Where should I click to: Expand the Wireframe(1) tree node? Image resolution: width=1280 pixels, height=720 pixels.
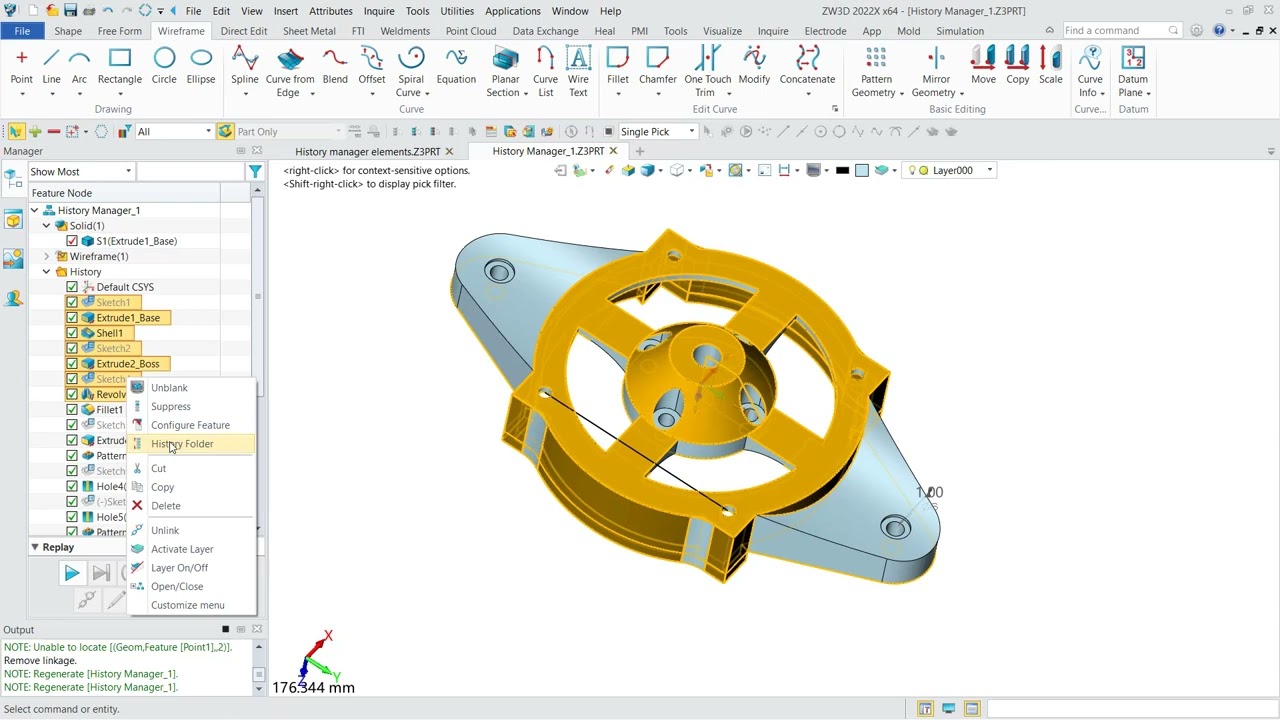(x=47, y=256)
